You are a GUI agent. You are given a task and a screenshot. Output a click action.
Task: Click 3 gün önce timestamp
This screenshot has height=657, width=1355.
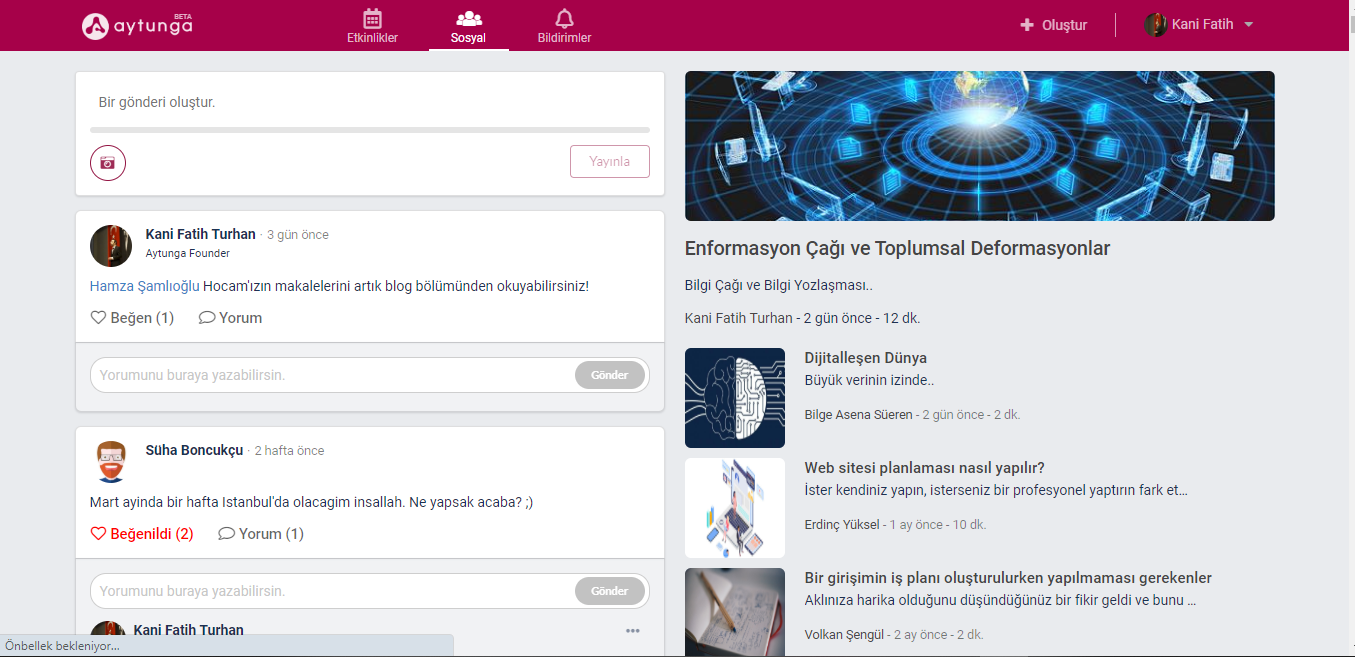(x=298, y=235)
